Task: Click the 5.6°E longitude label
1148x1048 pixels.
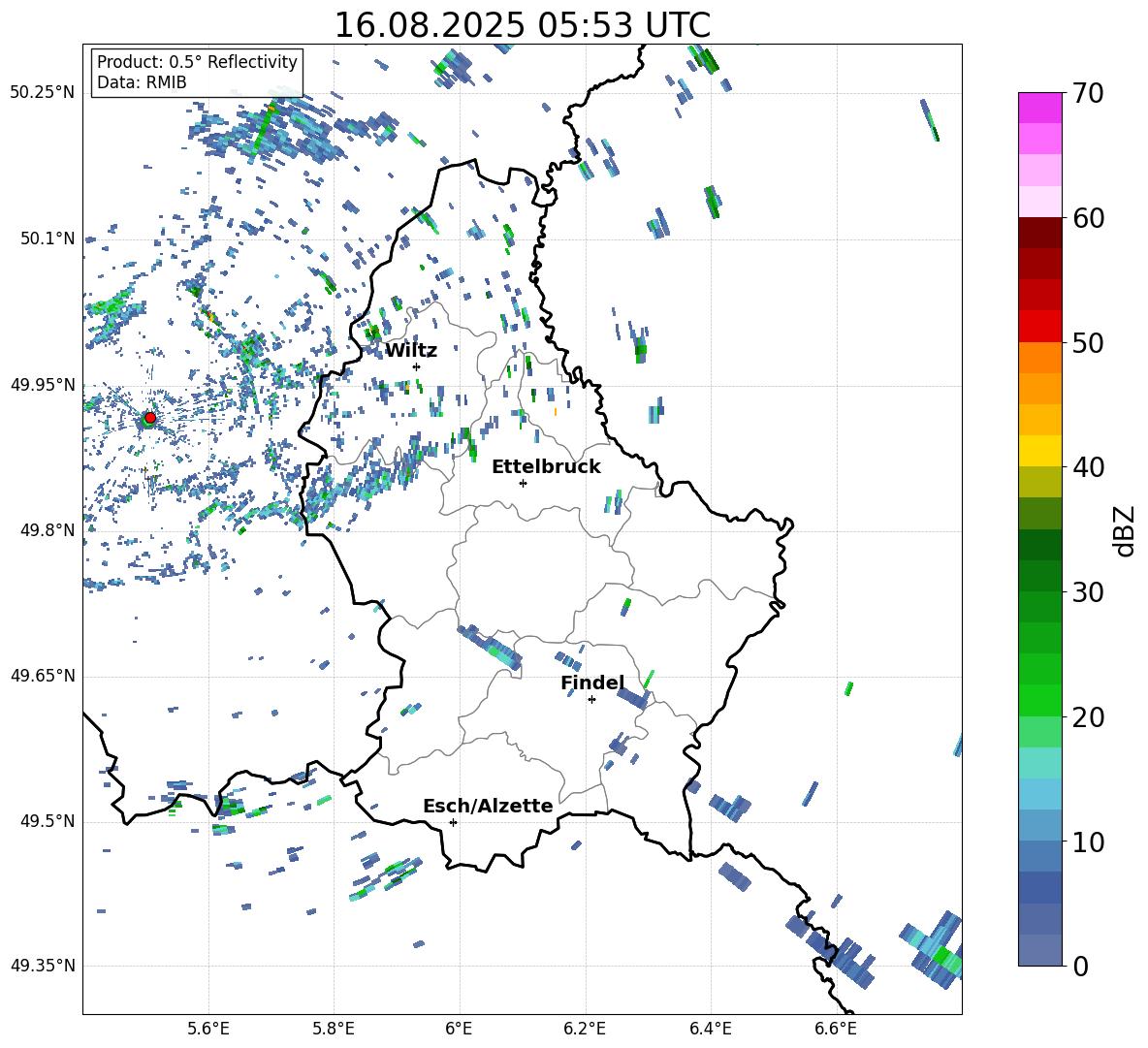Action: click(x=207, y=1029)
